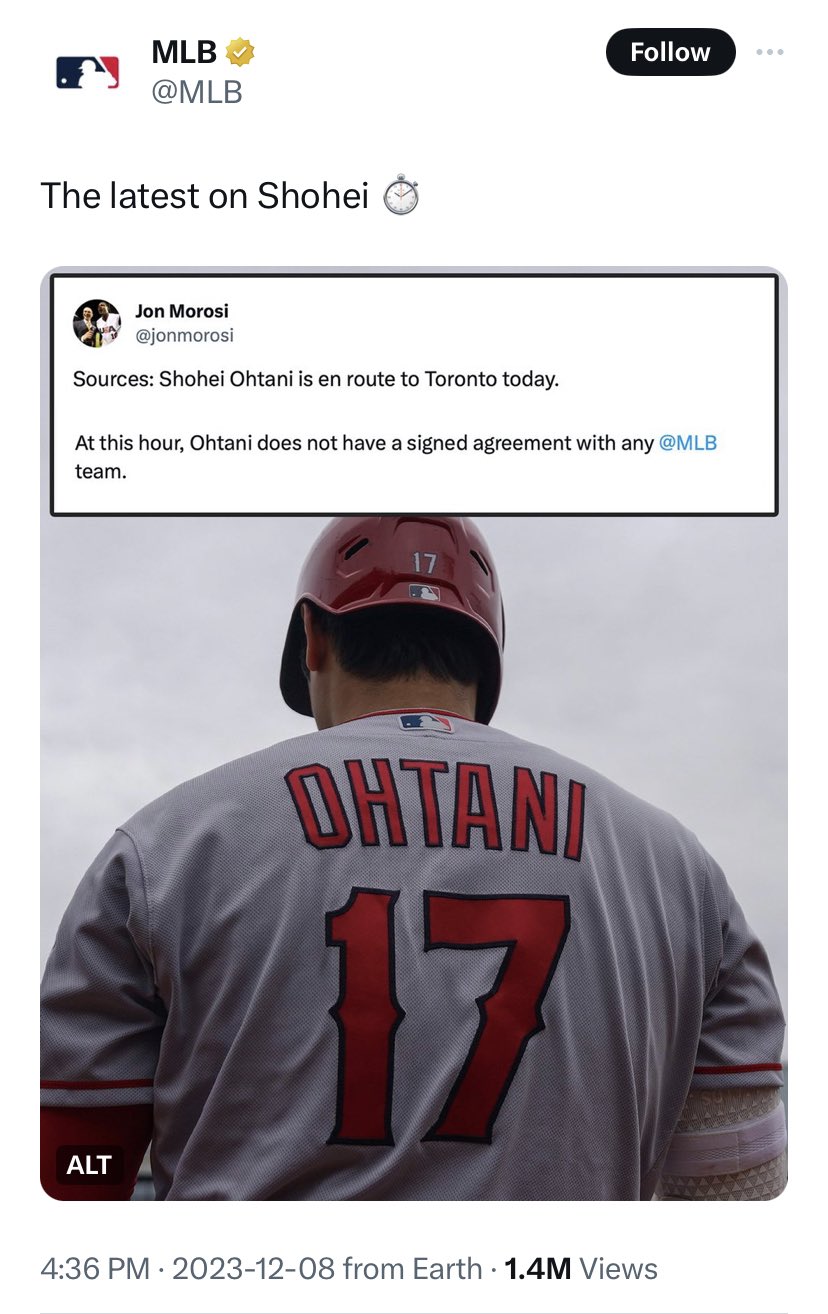Image resolution: width=828 pixels, height=1314 pixels.
Task: Open the 1.4M Views count
Action: click(581, 1269)
